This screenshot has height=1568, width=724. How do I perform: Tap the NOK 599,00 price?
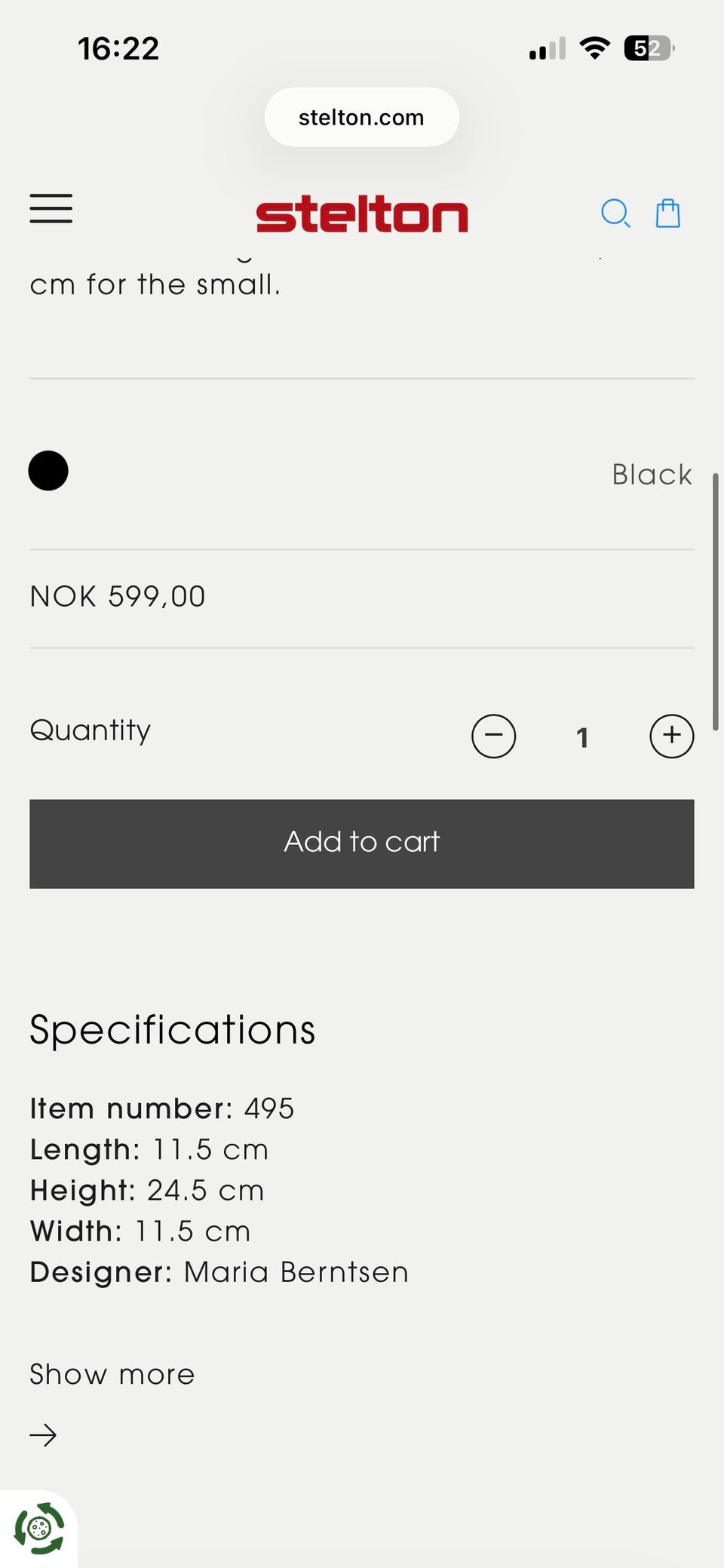point(118,596)
